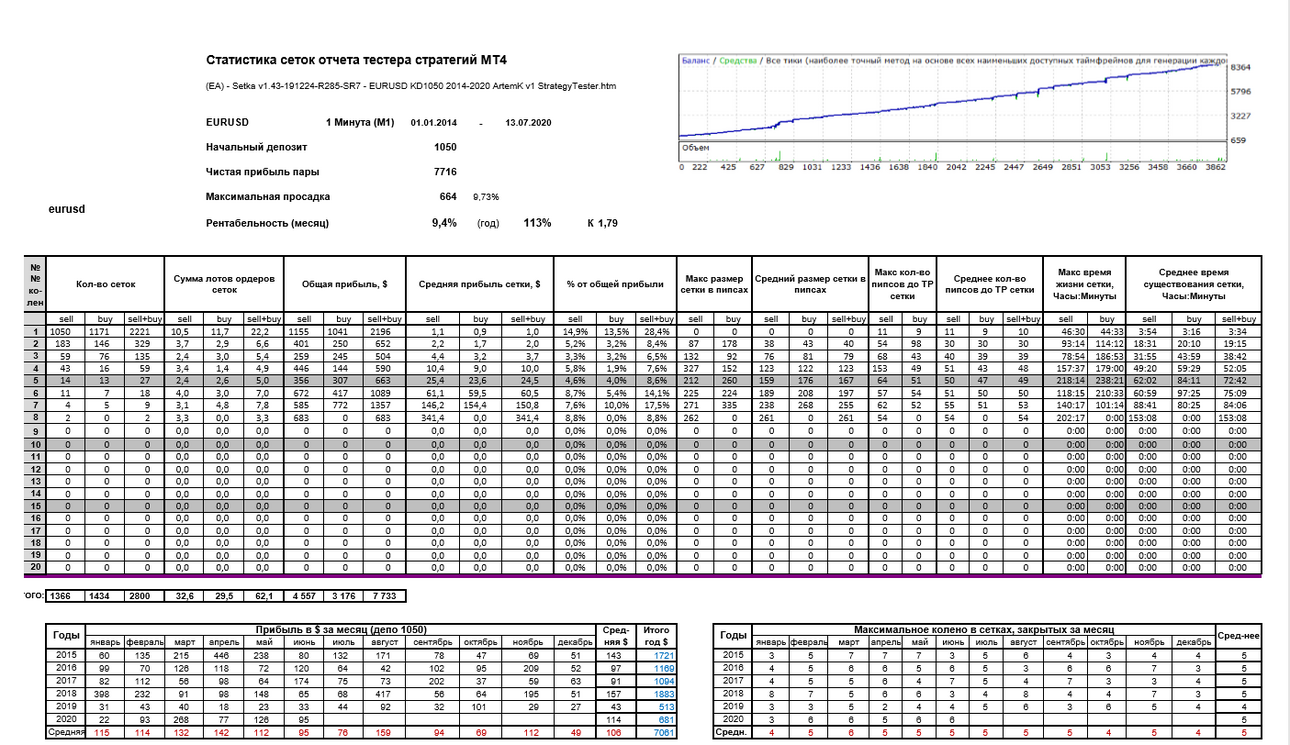This screenshot has height=745, width=1290.
Task: Click 'Средняя прибыль сетки, $' header
Action: point(480,285)
